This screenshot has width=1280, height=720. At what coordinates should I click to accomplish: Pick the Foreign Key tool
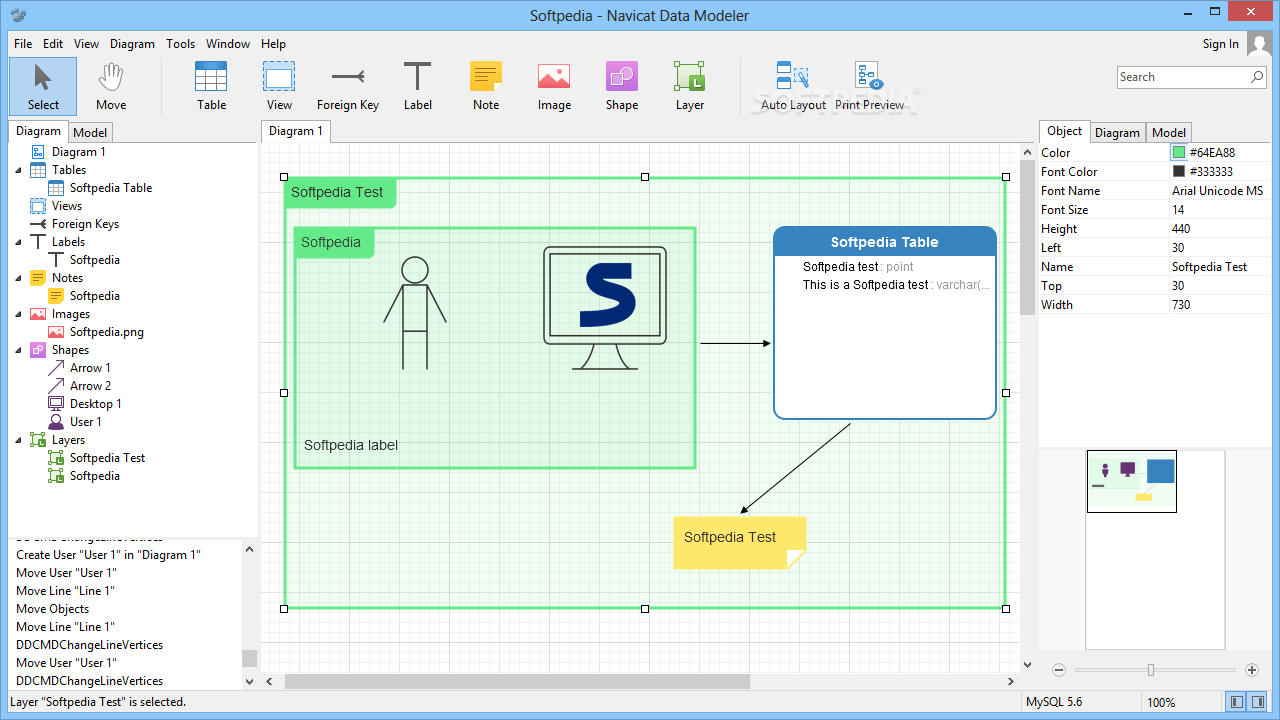click(348, 86)
